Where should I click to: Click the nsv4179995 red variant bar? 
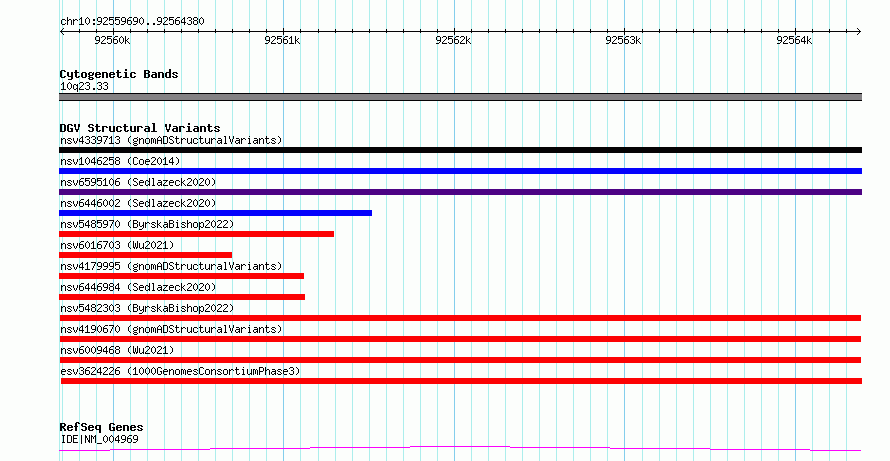point(182,276)
